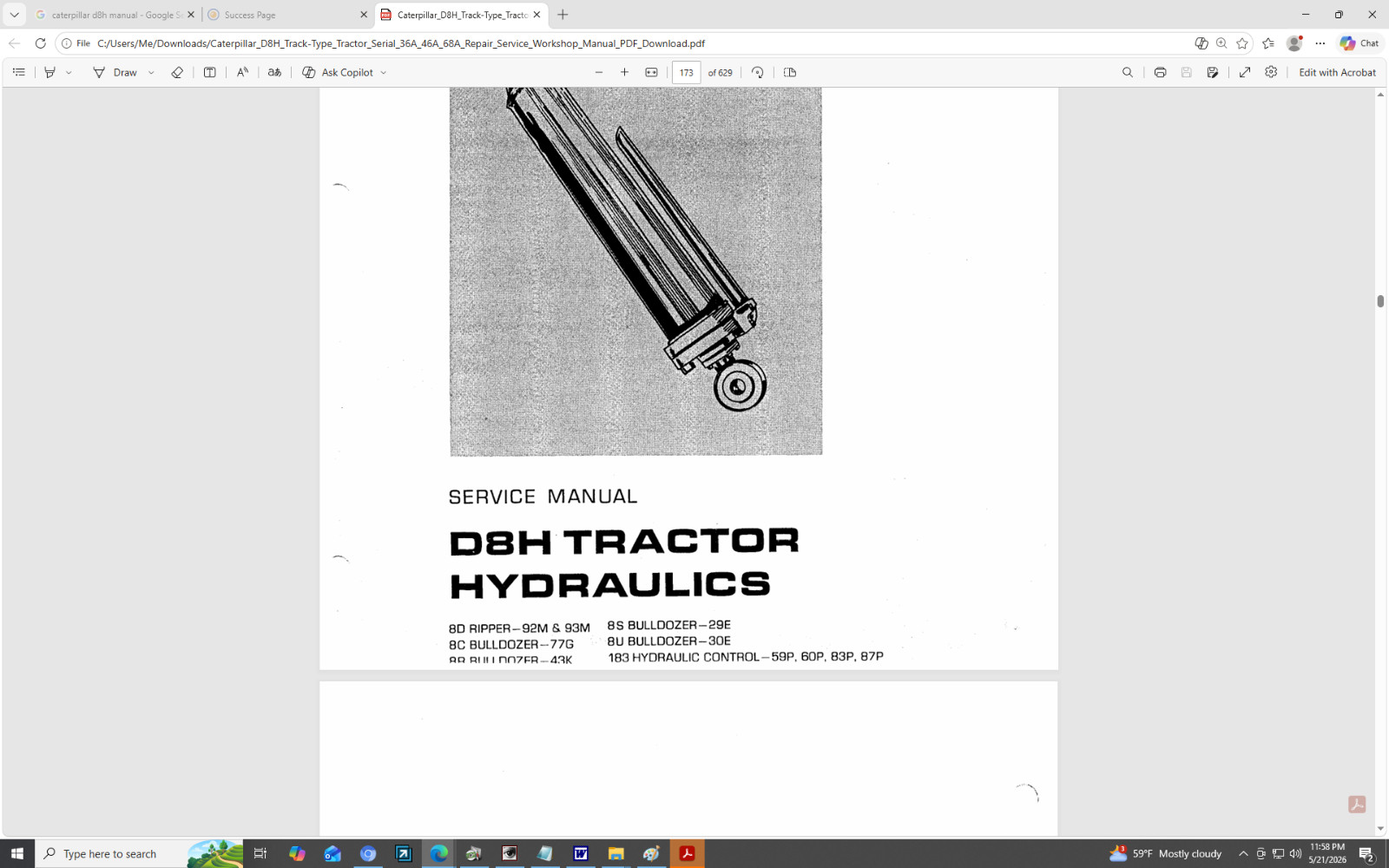Open weather widget showing 59°F Mostly cloudy

pos(1165,854)
